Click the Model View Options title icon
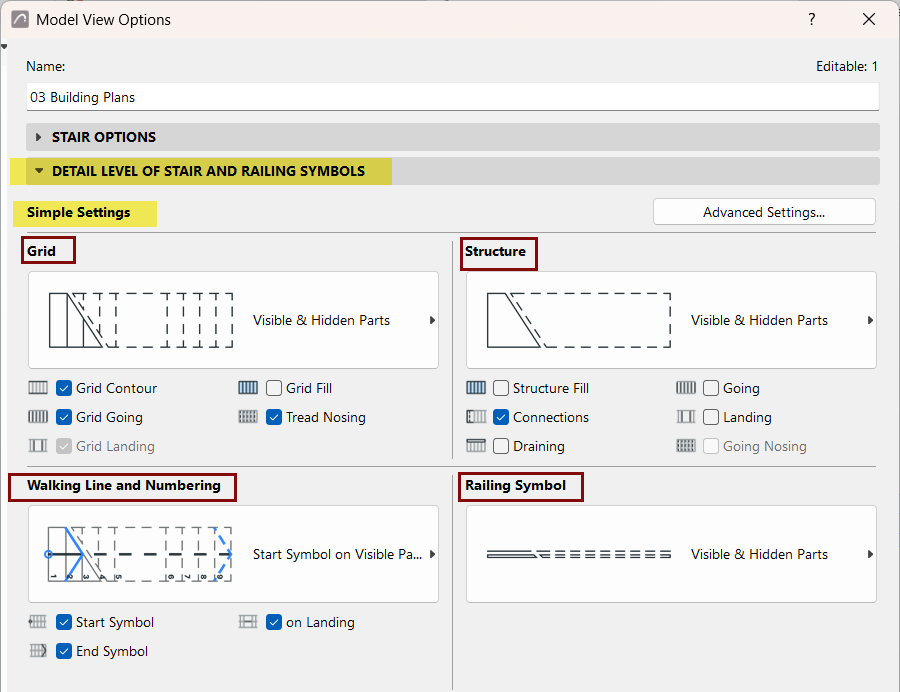900x692 pixels. pyautogui.click(x=20, y=20)
